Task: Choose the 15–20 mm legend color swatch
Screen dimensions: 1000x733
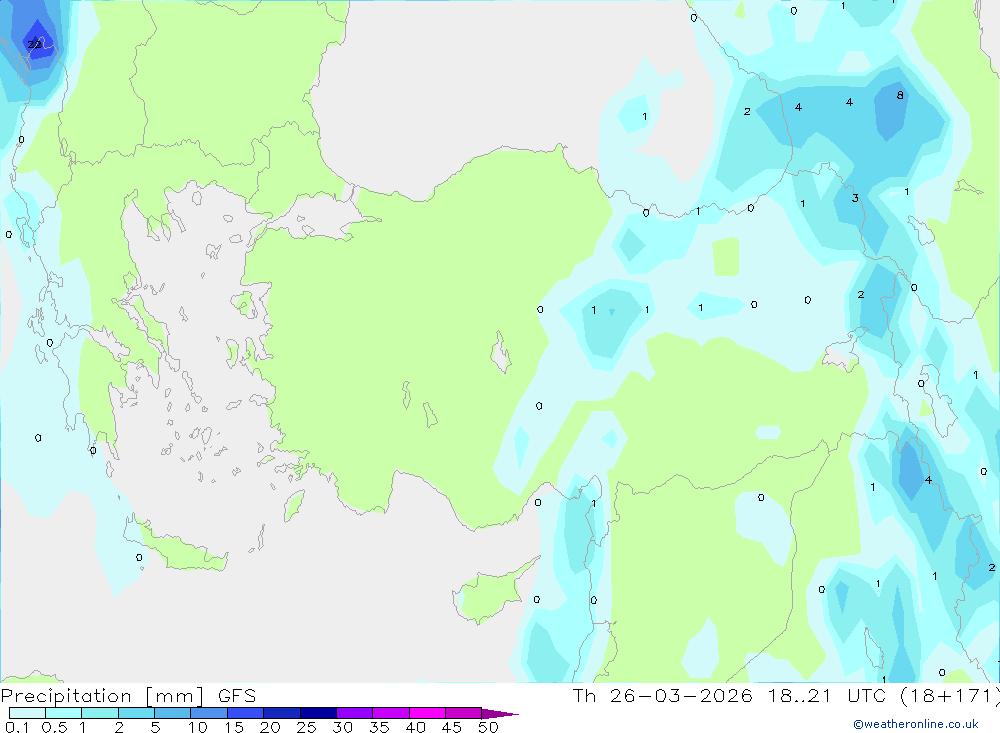Action: pos(246,713)
